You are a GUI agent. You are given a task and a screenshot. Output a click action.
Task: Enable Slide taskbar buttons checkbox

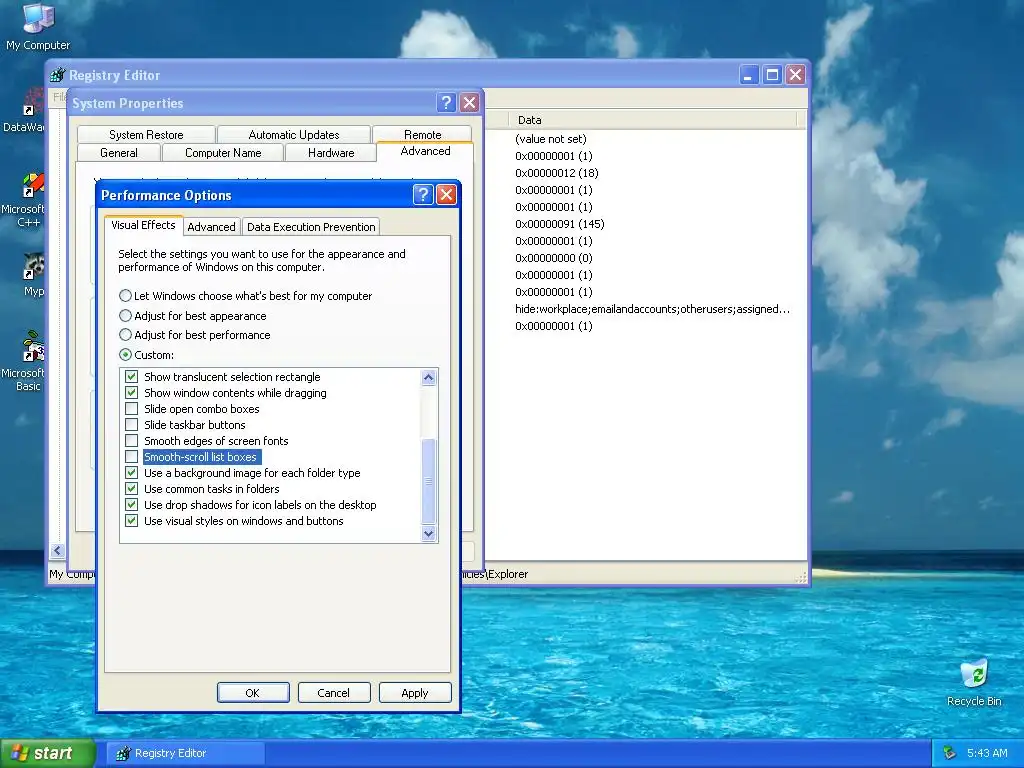(131, 424)
